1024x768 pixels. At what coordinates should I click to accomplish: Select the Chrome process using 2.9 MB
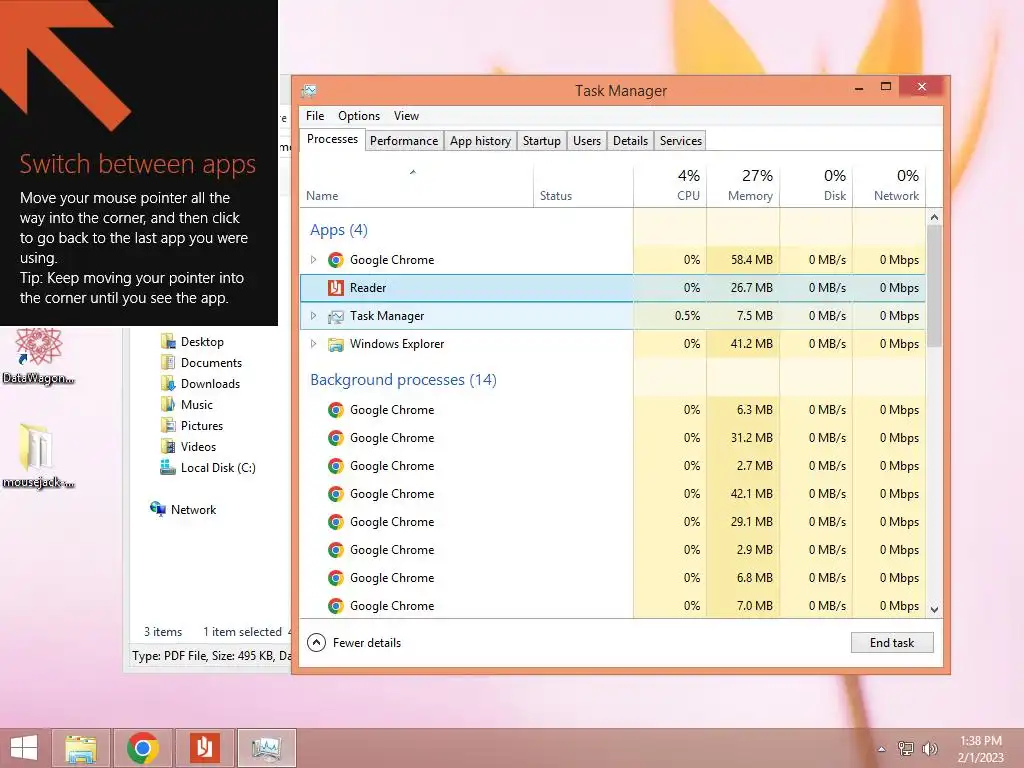pyautogui.click(x=613, y=551)
